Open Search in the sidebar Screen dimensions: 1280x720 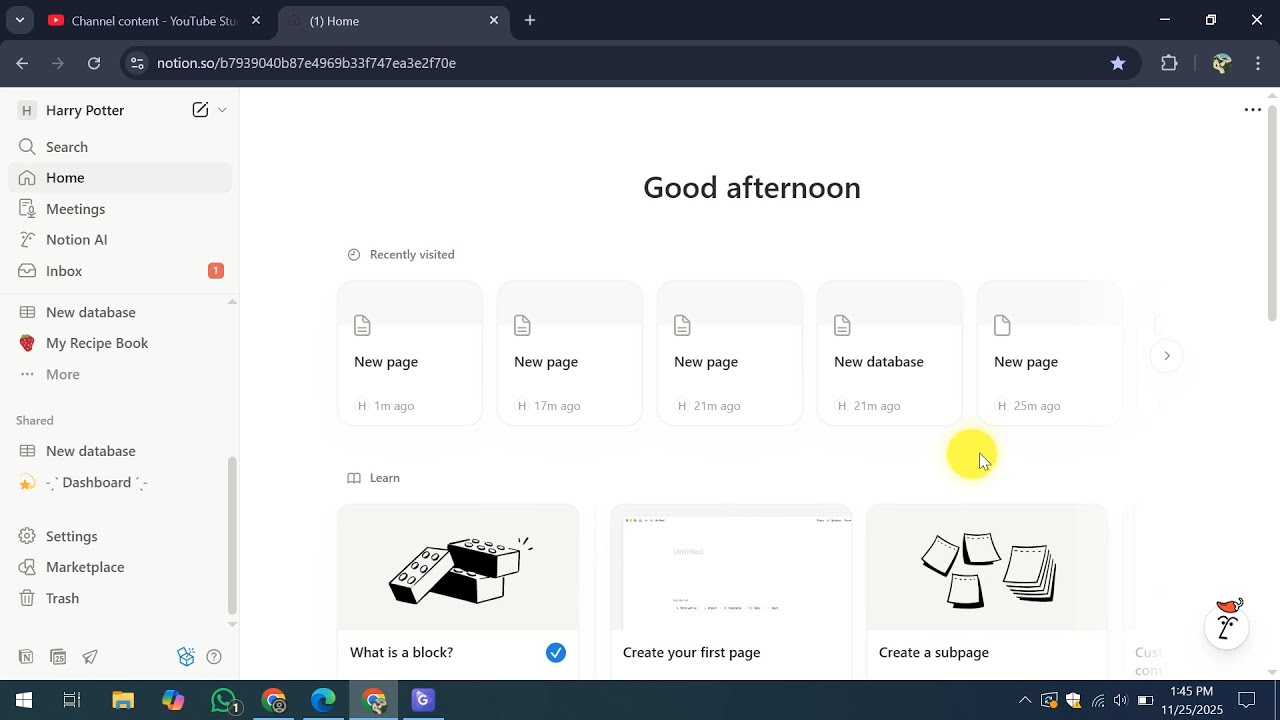[x=120, y=147]
